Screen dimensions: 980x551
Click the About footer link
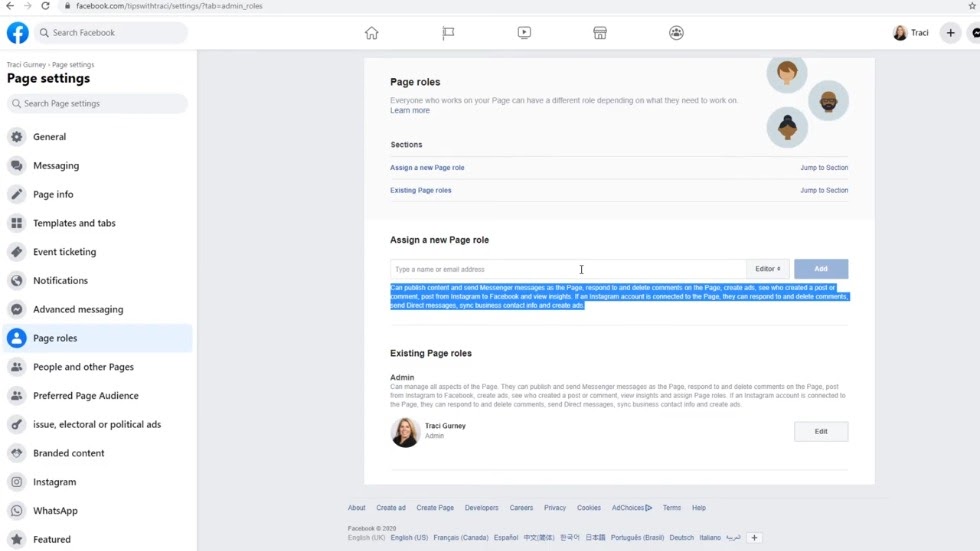[356, 508]
